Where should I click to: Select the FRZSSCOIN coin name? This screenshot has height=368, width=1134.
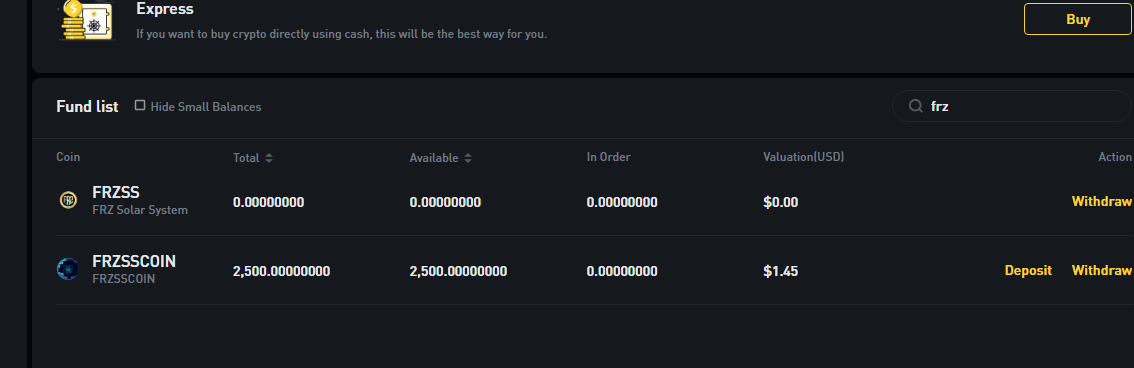(134, 261)
